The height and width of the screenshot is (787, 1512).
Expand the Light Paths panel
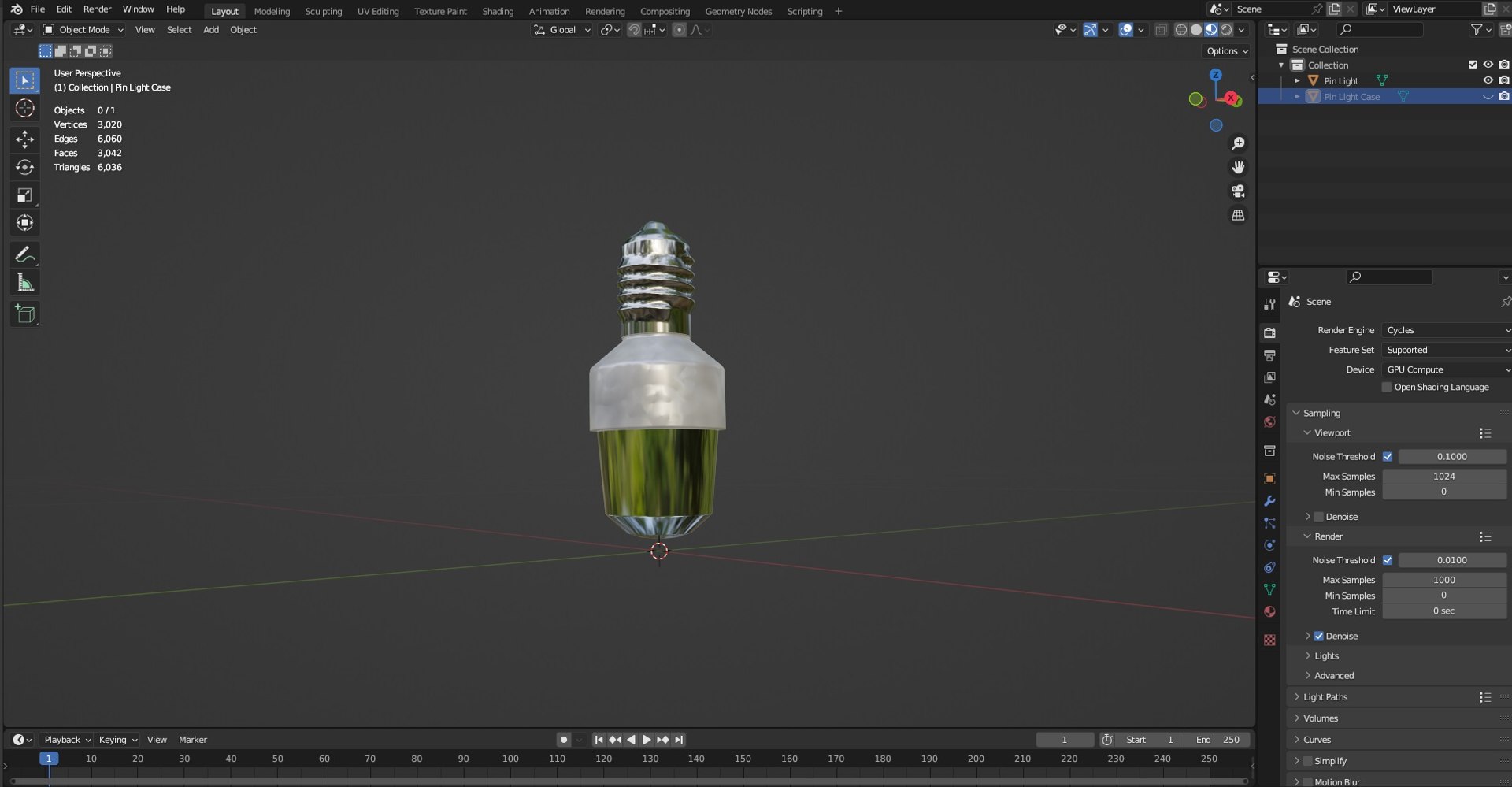(1325, 697)
